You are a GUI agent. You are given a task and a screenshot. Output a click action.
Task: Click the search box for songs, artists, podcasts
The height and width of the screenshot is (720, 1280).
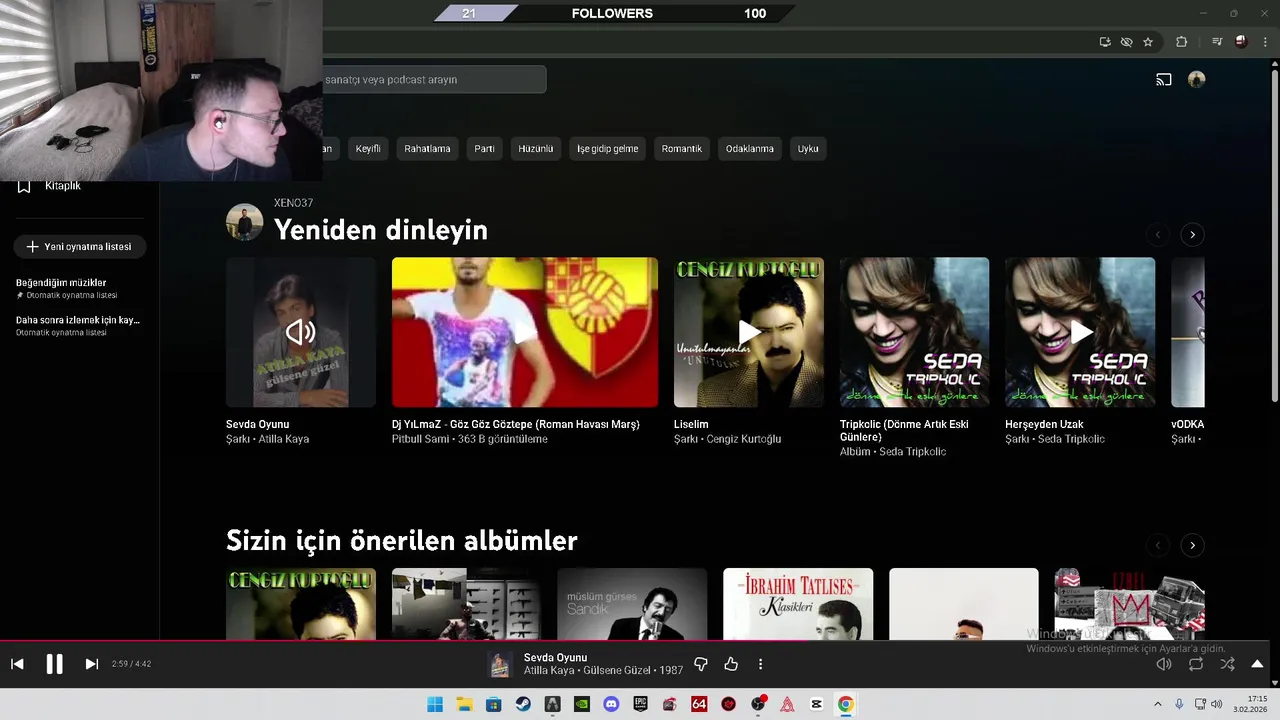pyautogui.click(x=434, y=80)
